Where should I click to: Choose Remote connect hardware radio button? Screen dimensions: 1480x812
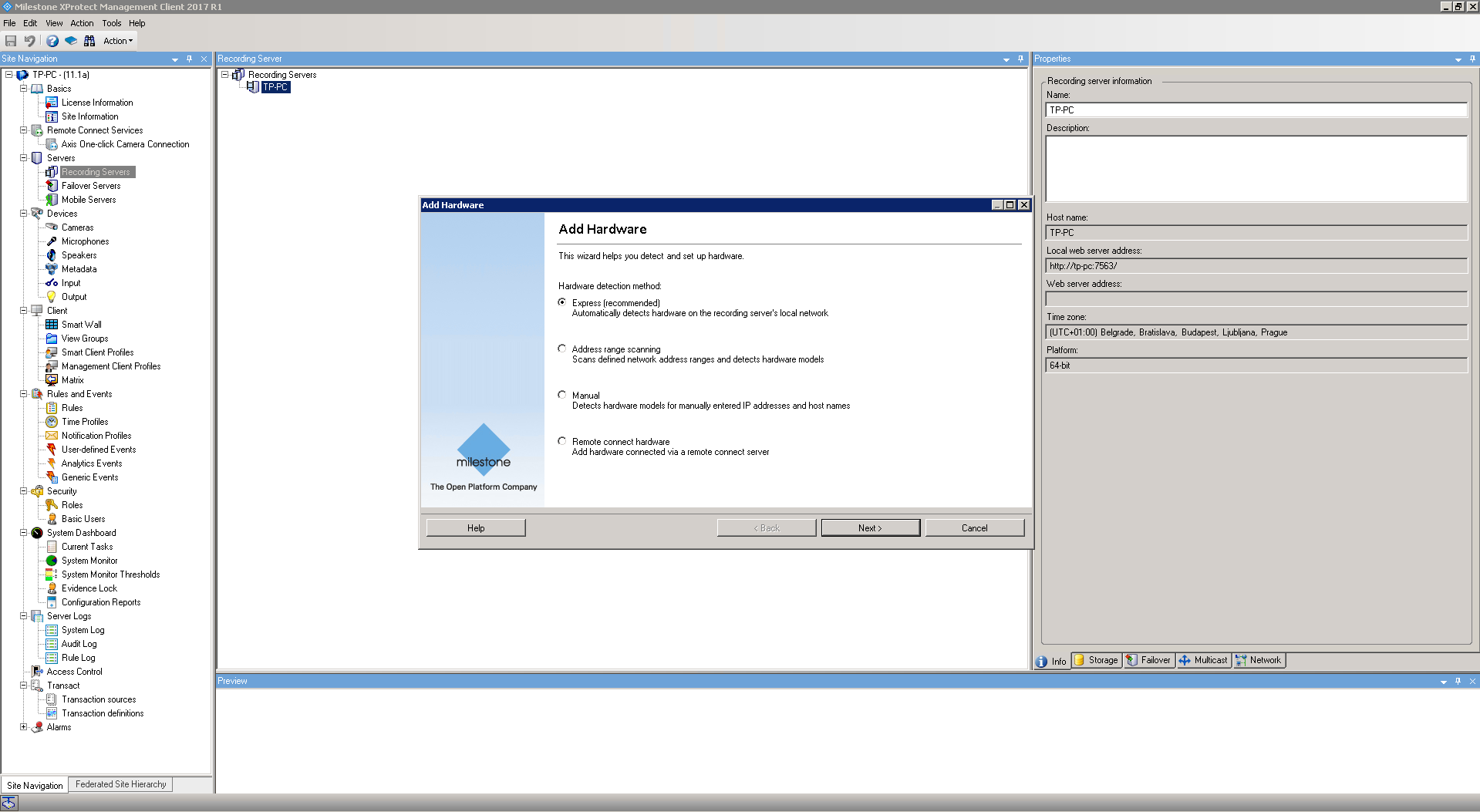(562, 441)
